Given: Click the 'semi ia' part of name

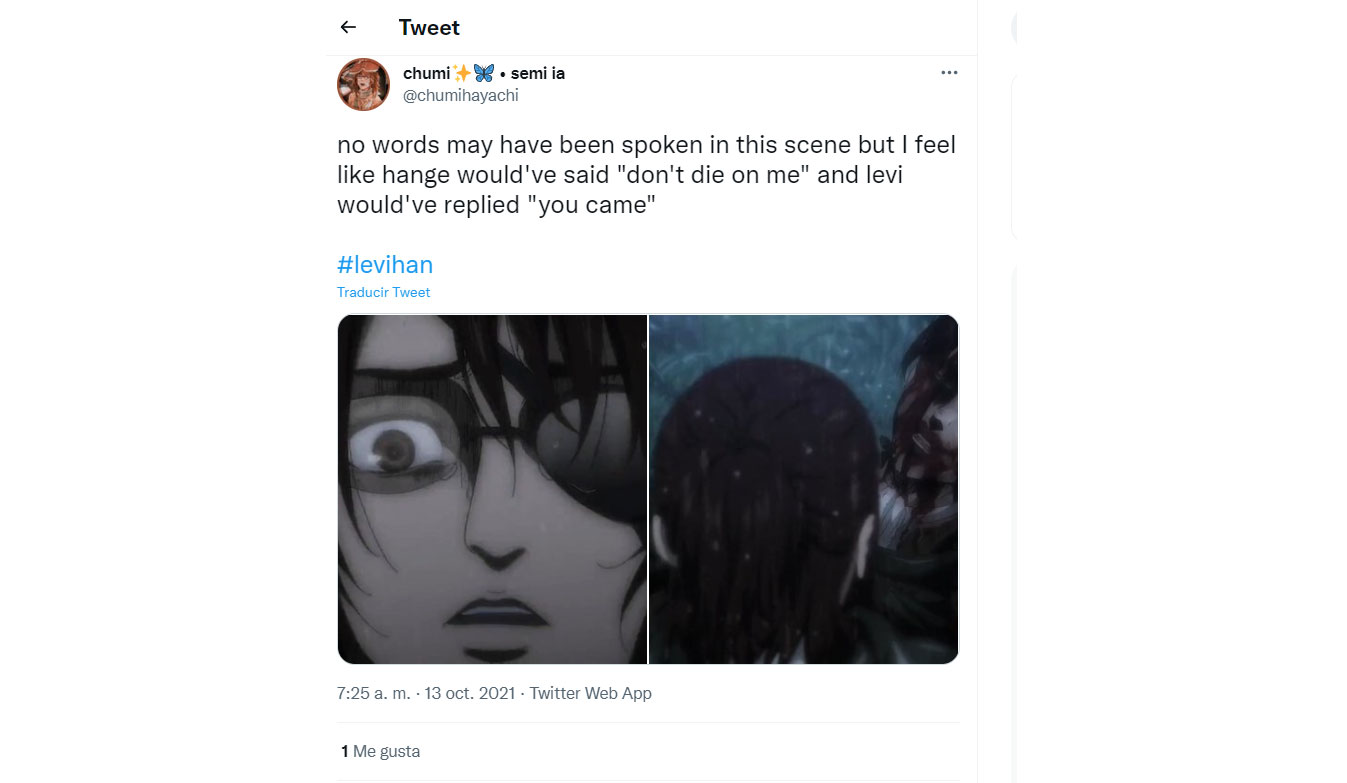Looking at the screenshot, I should click(538, 73).
